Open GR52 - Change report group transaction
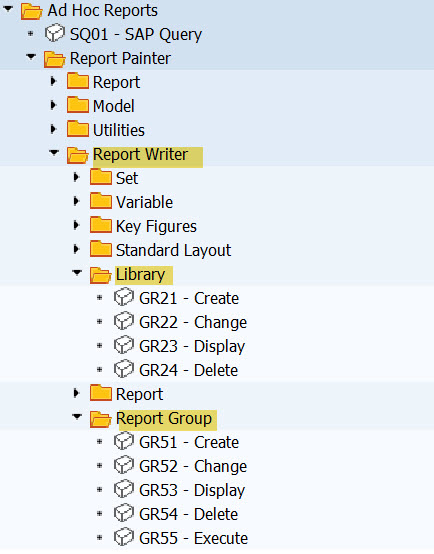The height and width of the screenshot is (554, 434). point(193,467)
